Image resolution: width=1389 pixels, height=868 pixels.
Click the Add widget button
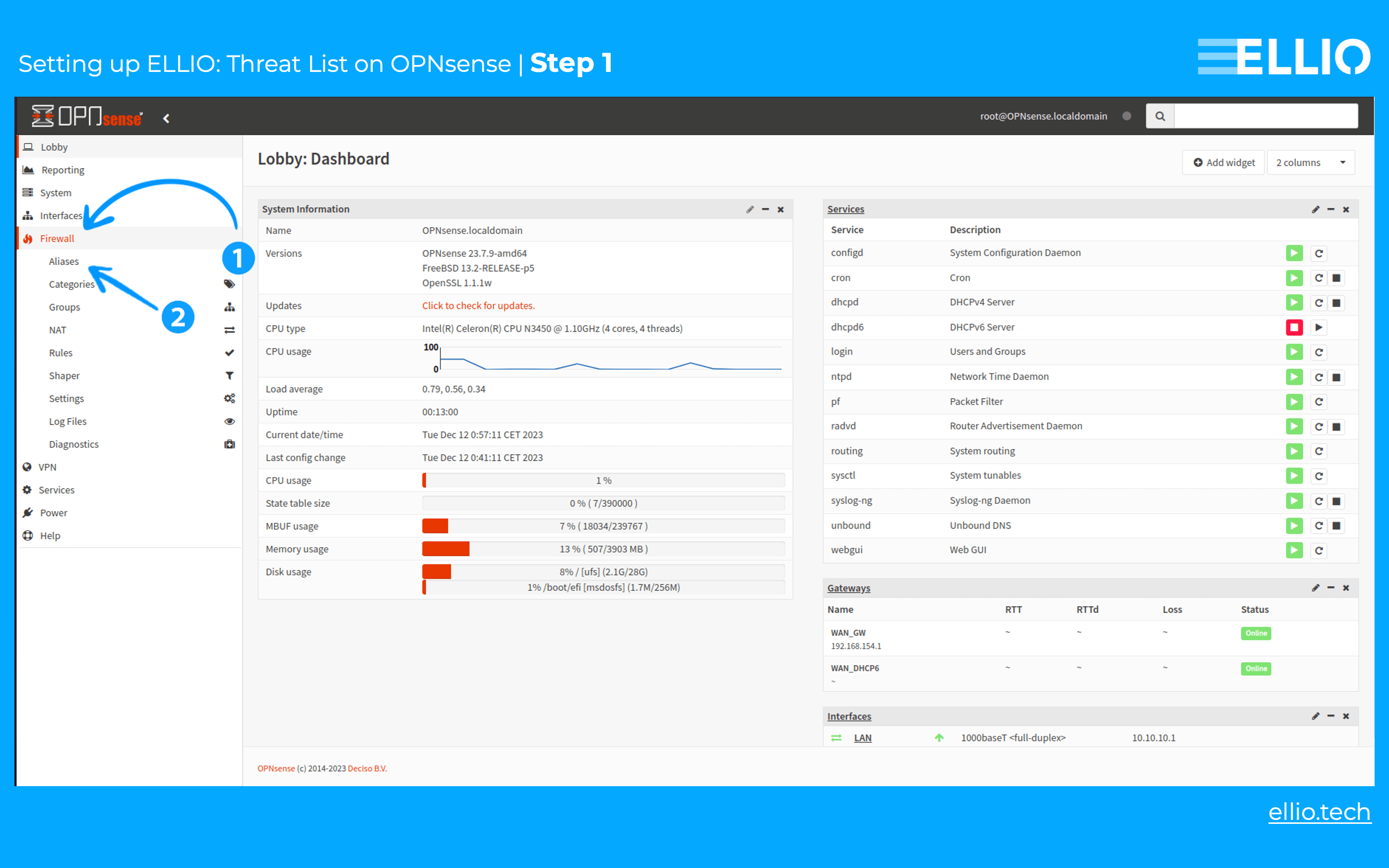pyautogui.click(x=1223, y=162)
